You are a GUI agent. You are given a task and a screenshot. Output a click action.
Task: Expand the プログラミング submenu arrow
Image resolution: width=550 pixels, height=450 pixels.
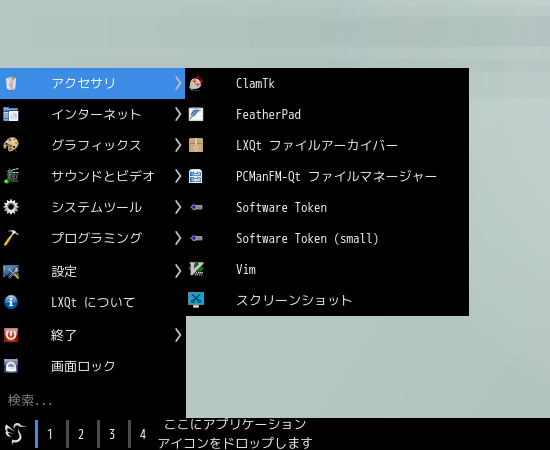pyautogui.click(x=178, y=238)
